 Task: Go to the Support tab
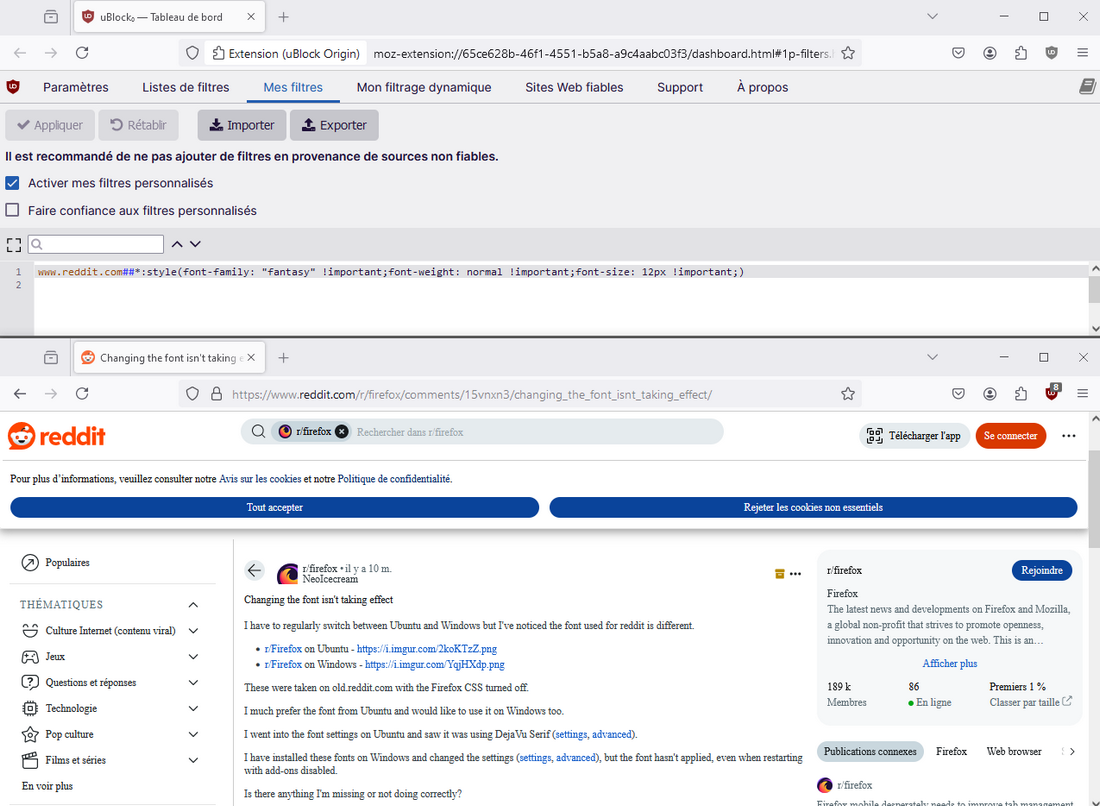[680, 88]
